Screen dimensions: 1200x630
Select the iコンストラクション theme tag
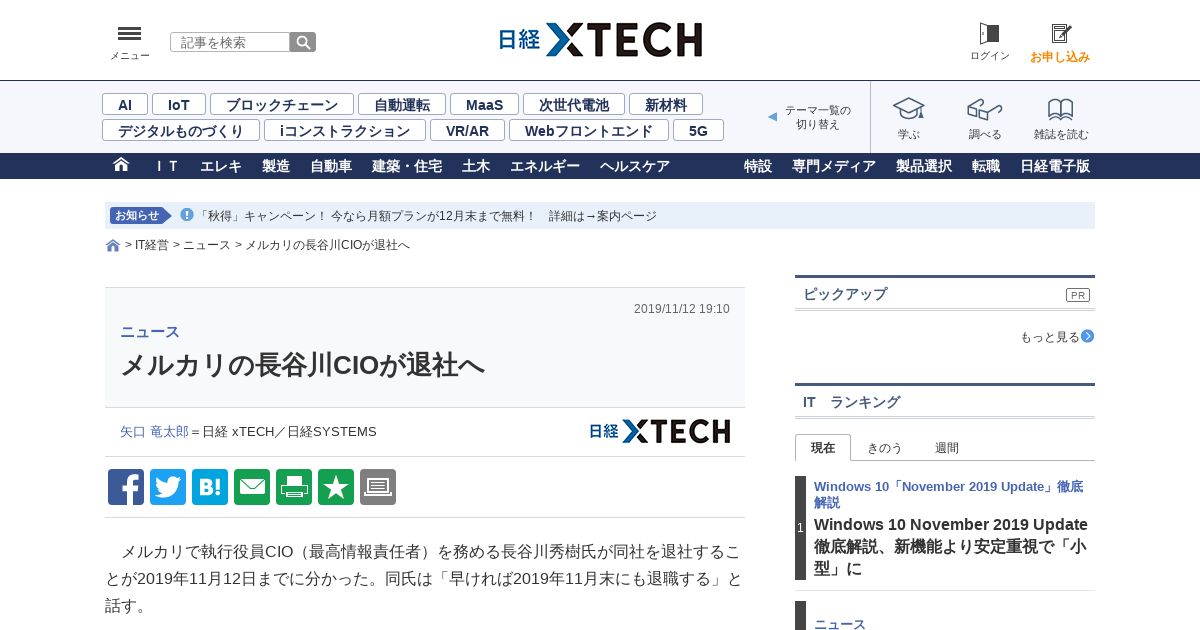345,130
